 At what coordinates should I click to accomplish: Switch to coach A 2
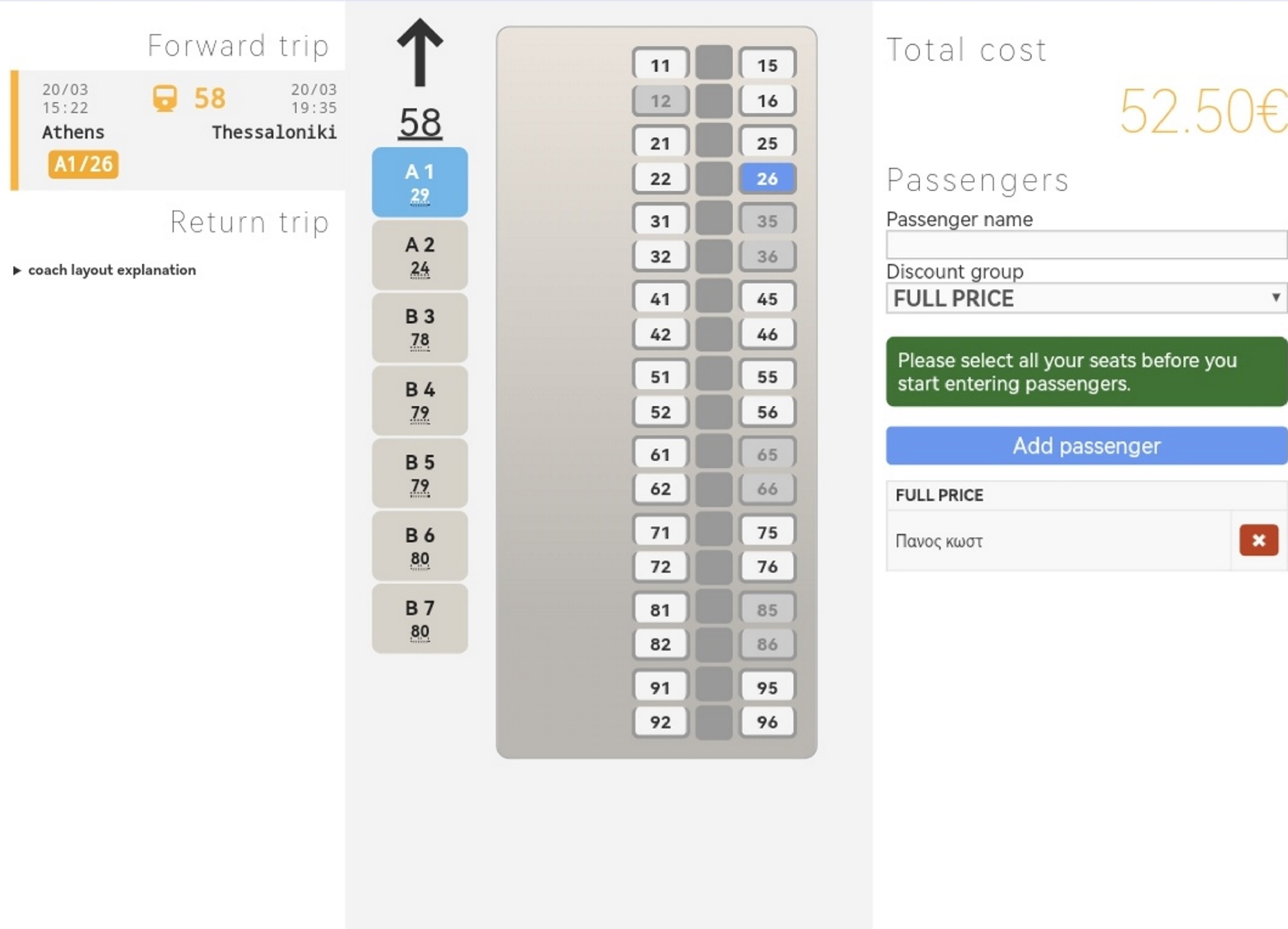(420, 255)
